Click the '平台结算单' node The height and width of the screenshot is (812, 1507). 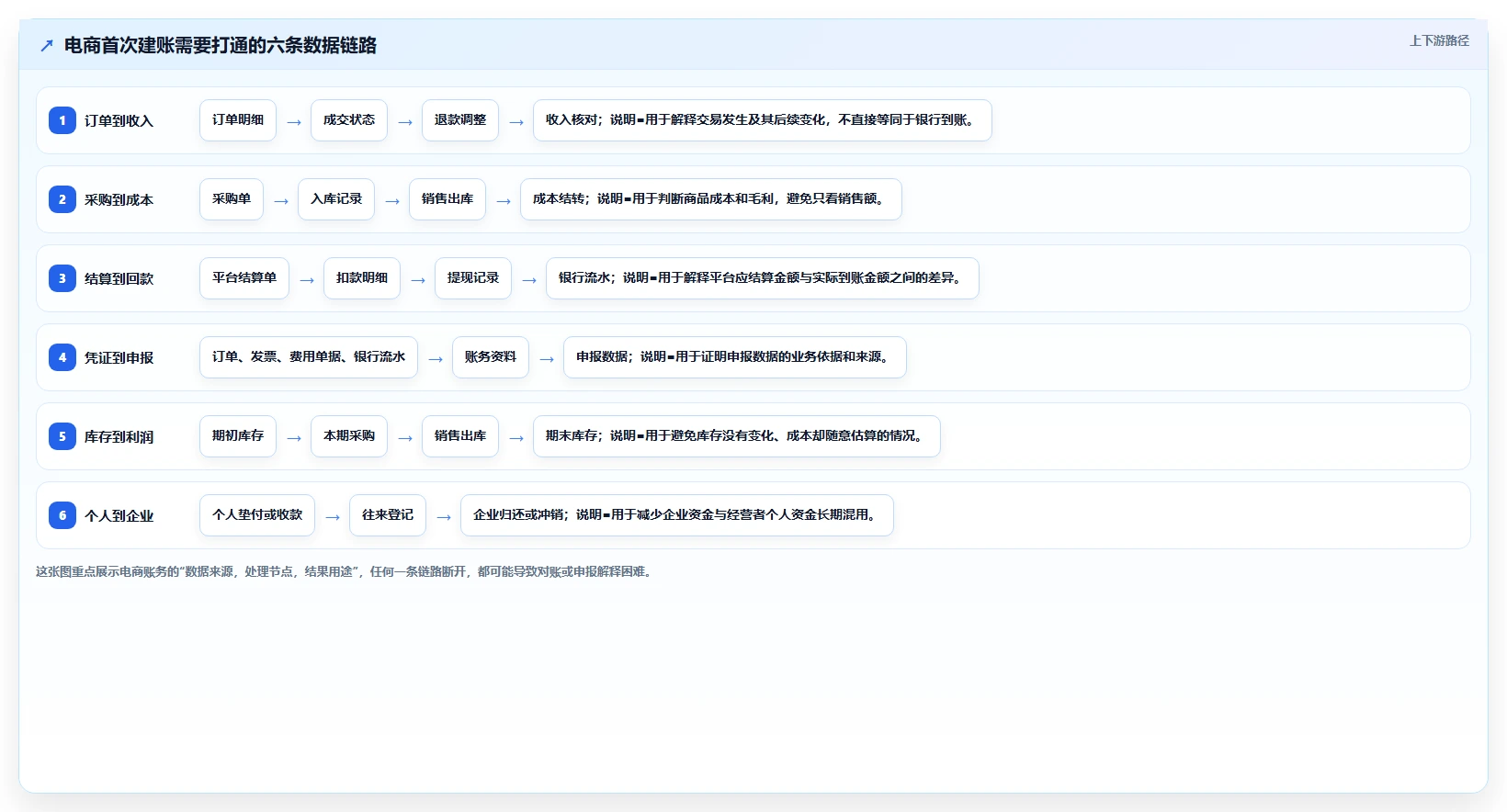tap(244, 278)
